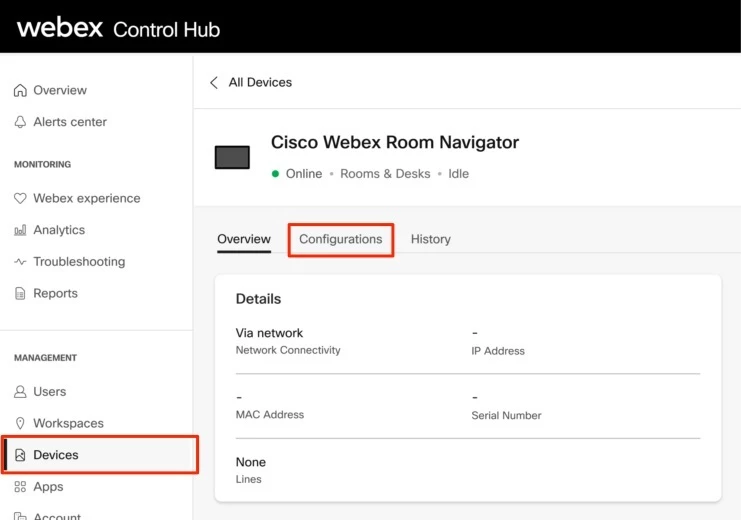The width and height of the screenshot is (741, 520).
Task: Go back to All Devices
Action: 260,83
